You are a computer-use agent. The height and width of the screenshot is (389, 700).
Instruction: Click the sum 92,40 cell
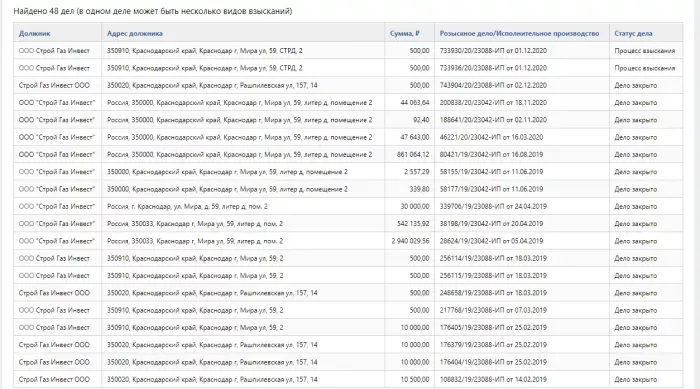[409, 120]
